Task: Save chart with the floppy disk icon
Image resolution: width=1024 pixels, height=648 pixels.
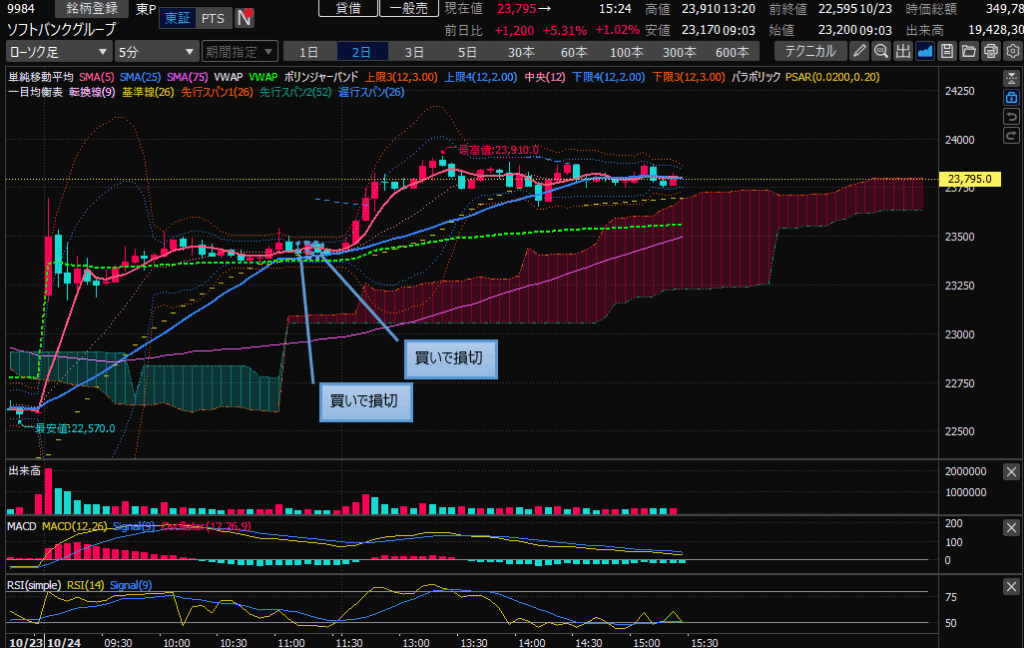Action: 947,51
